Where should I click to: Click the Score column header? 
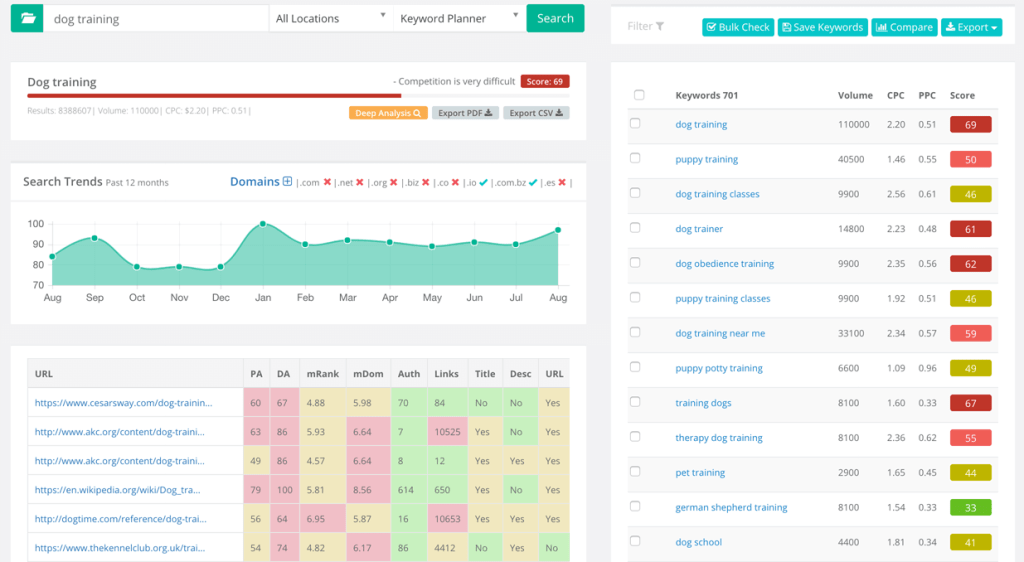(962, 96)
